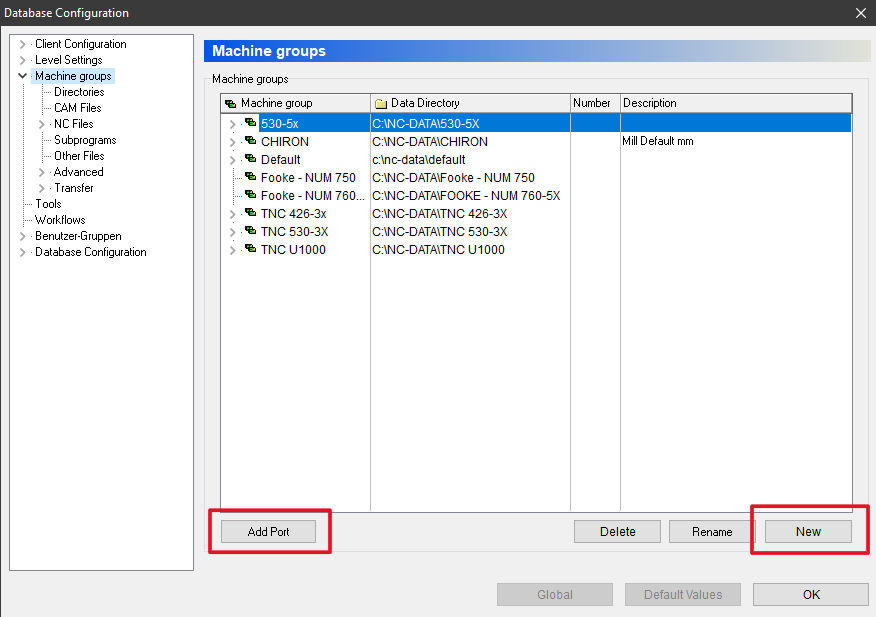Expand the Default machine group row
Screen dimensions: 876x617
pos(232,160)
